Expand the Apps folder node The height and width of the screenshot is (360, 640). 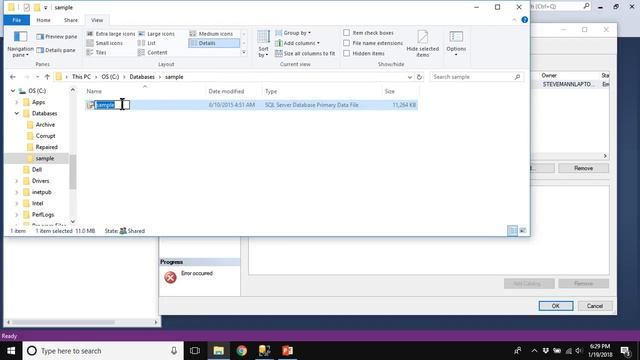tap(17, 102)
